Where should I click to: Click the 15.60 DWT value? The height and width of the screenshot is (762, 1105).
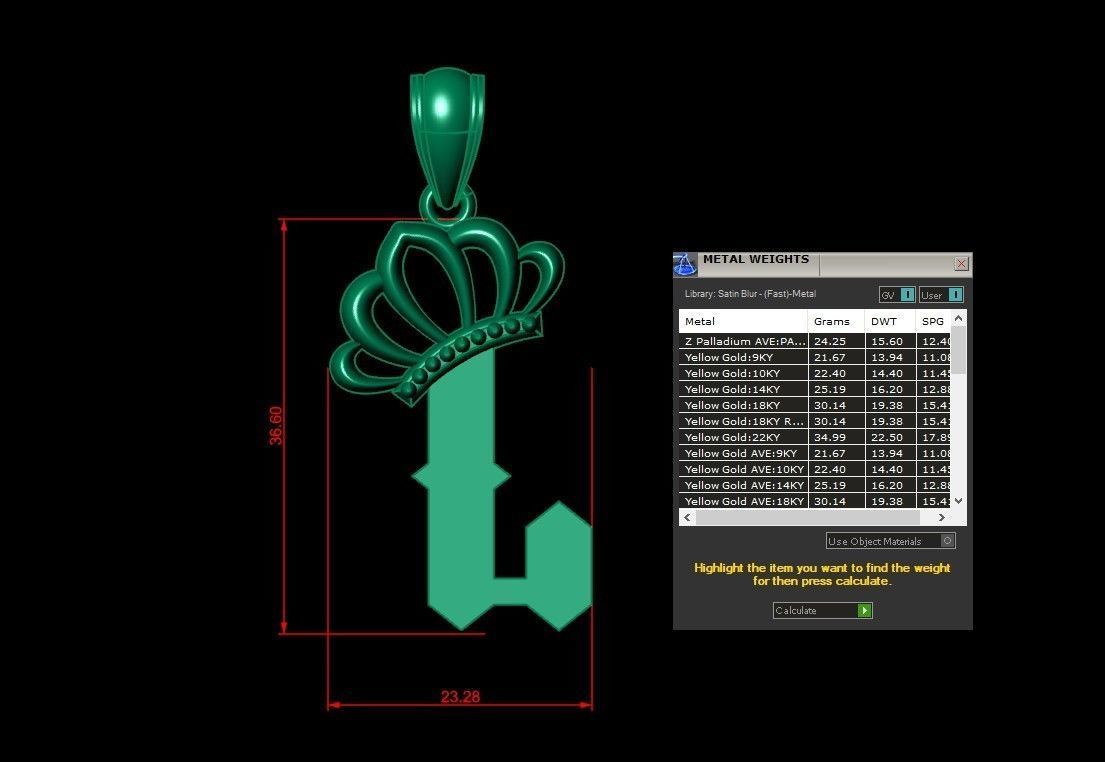pos(887,341)
